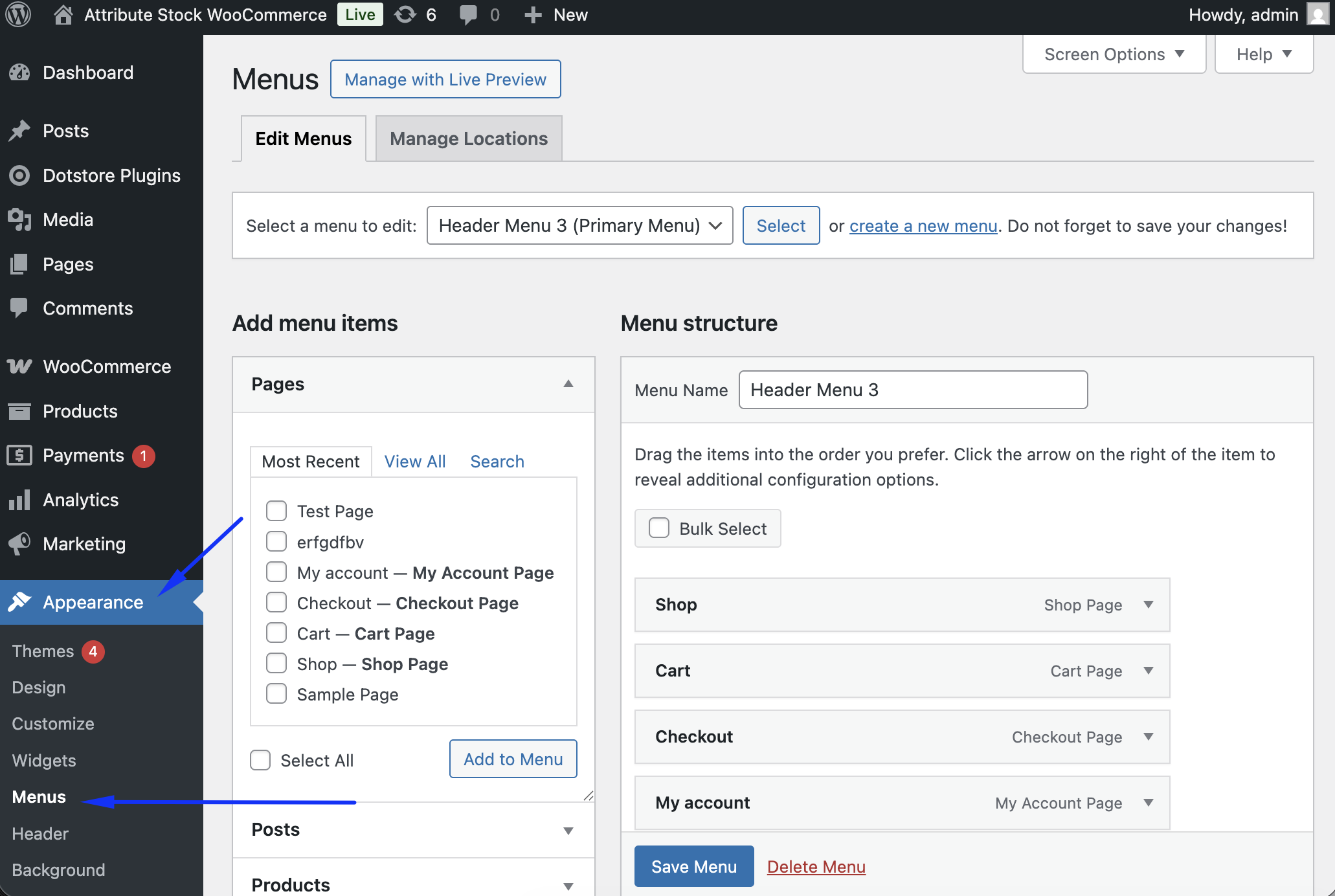Open the Analytics bar chart icon
This screenshot has height=896, width=1335.
19,500
